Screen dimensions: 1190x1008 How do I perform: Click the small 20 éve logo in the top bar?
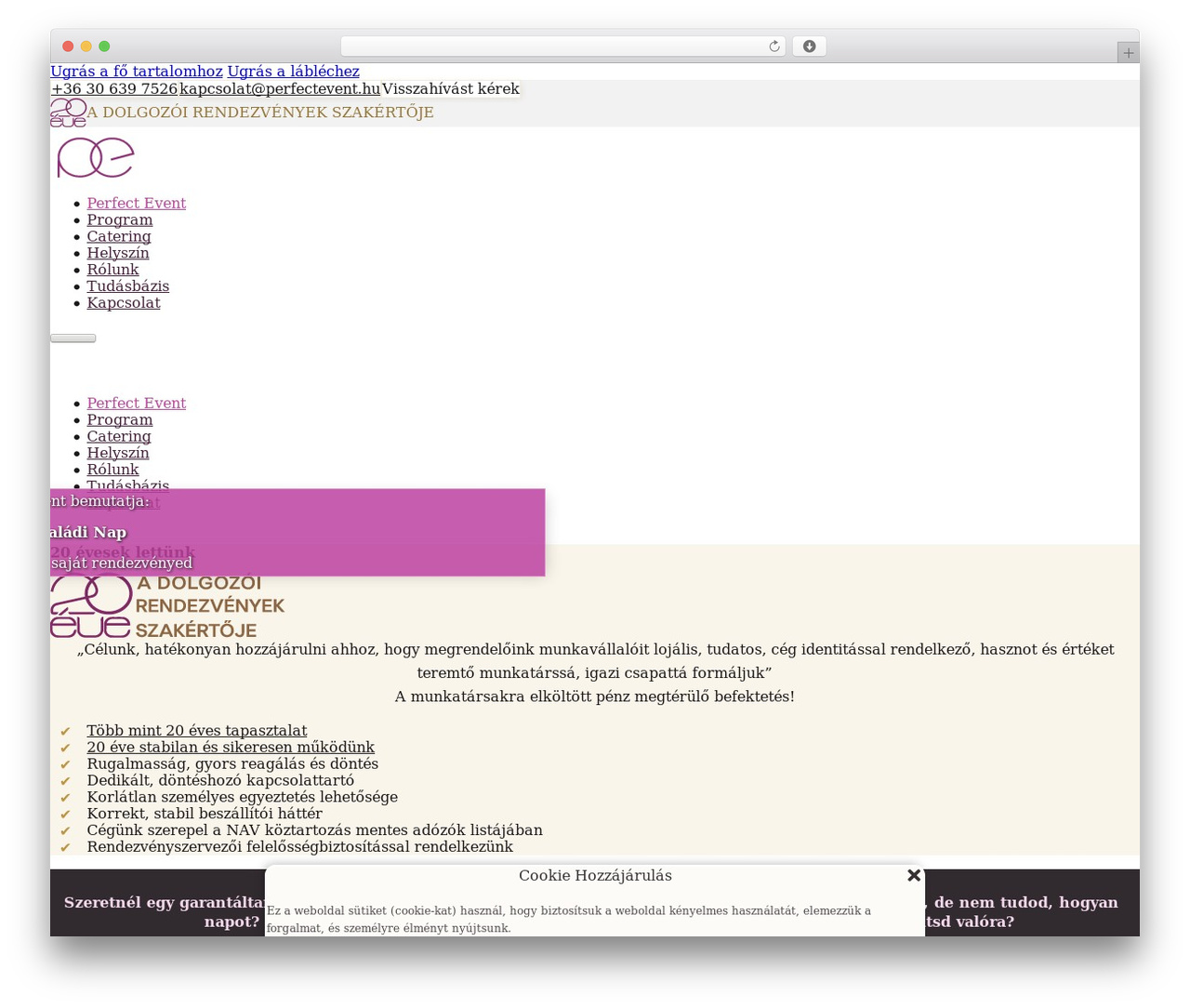(x=69, y=113)
